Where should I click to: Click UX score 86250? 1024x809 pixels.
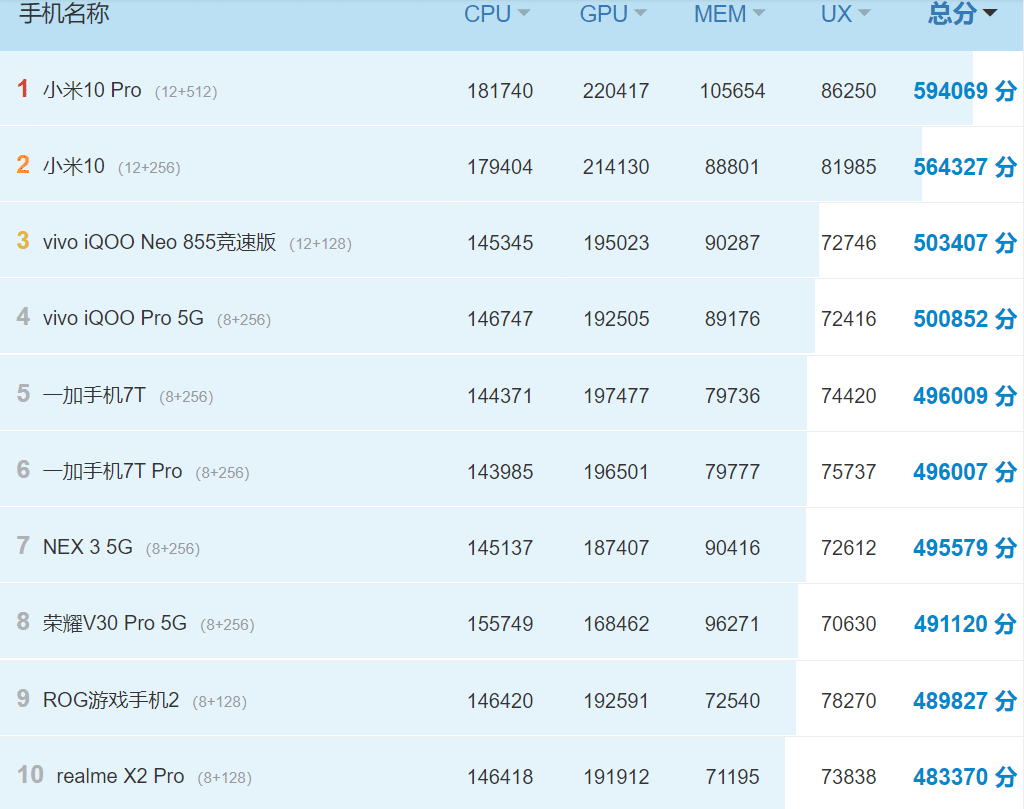pyautogui.click(x=848, y=91)
